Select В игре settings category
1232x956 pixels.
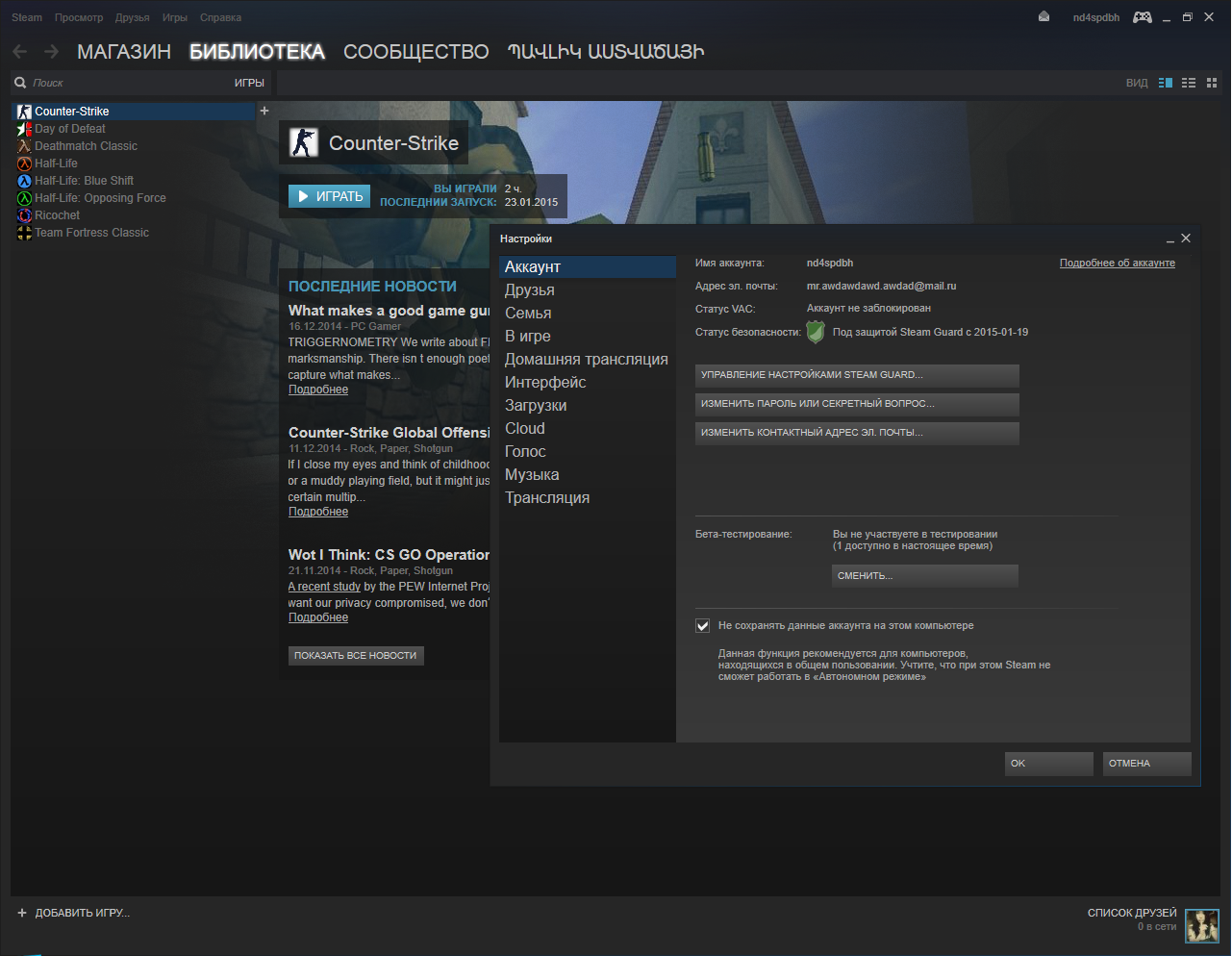[588, 336]
